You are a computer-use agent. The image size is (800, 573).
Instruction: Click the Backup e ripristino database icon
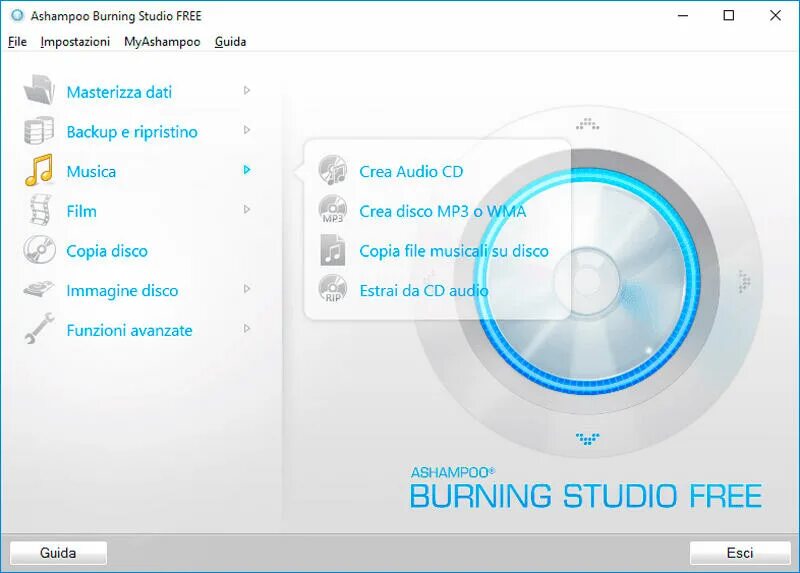tap(39, 130)
